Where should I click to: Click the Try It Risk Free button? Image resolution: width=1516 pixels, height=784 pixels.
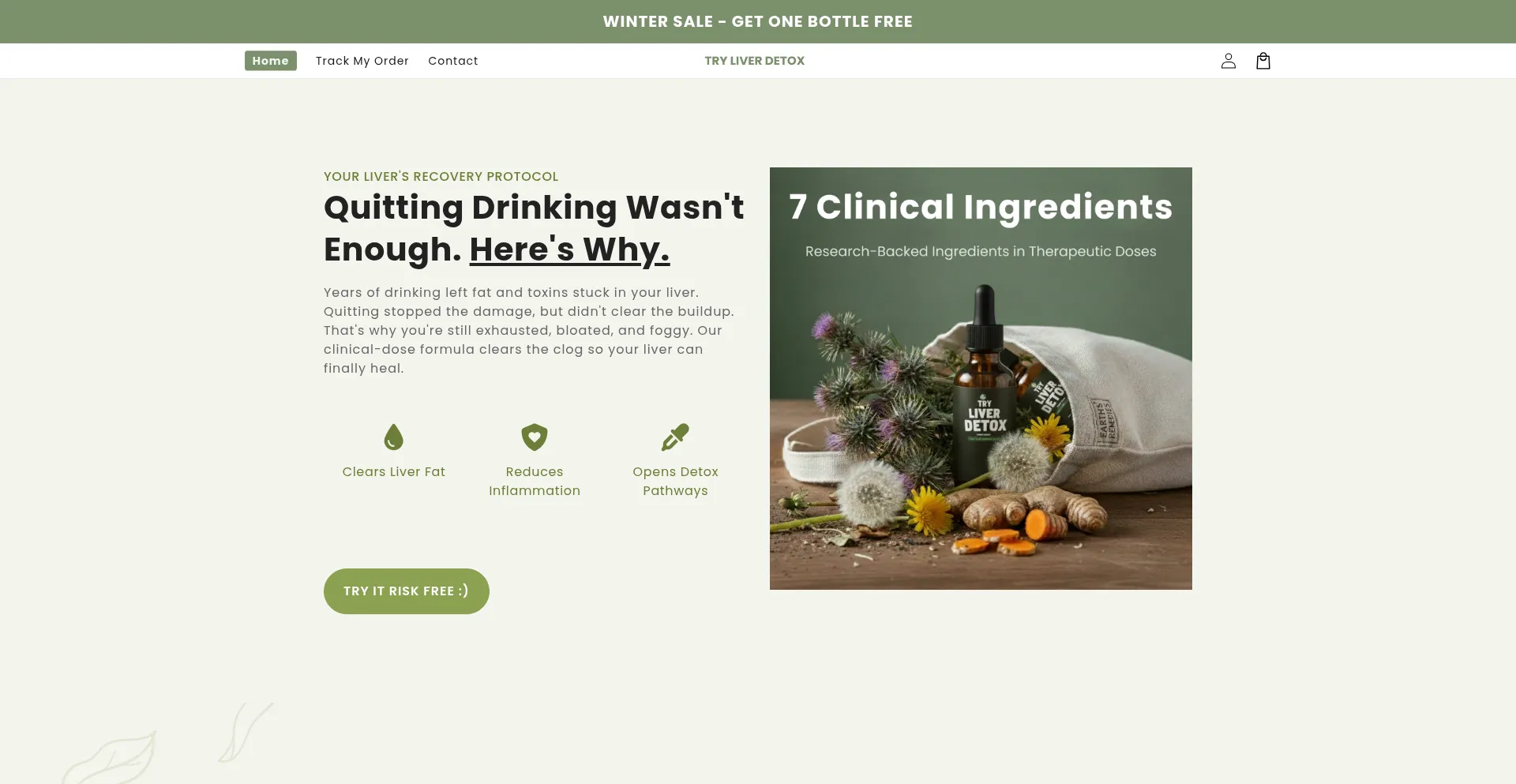[407, 591]
